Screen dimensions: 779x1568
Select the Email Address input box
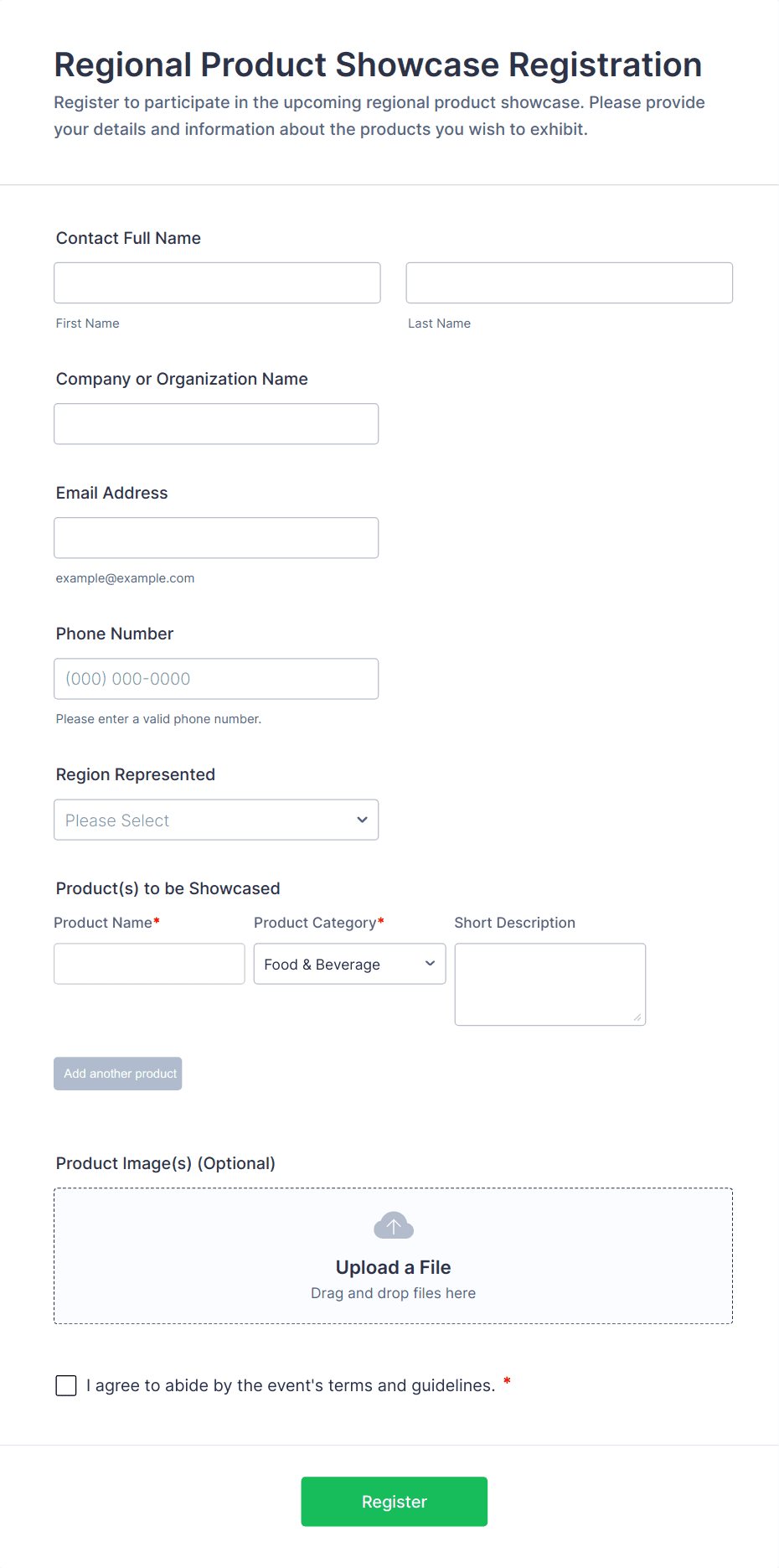(x=216, y=538)
